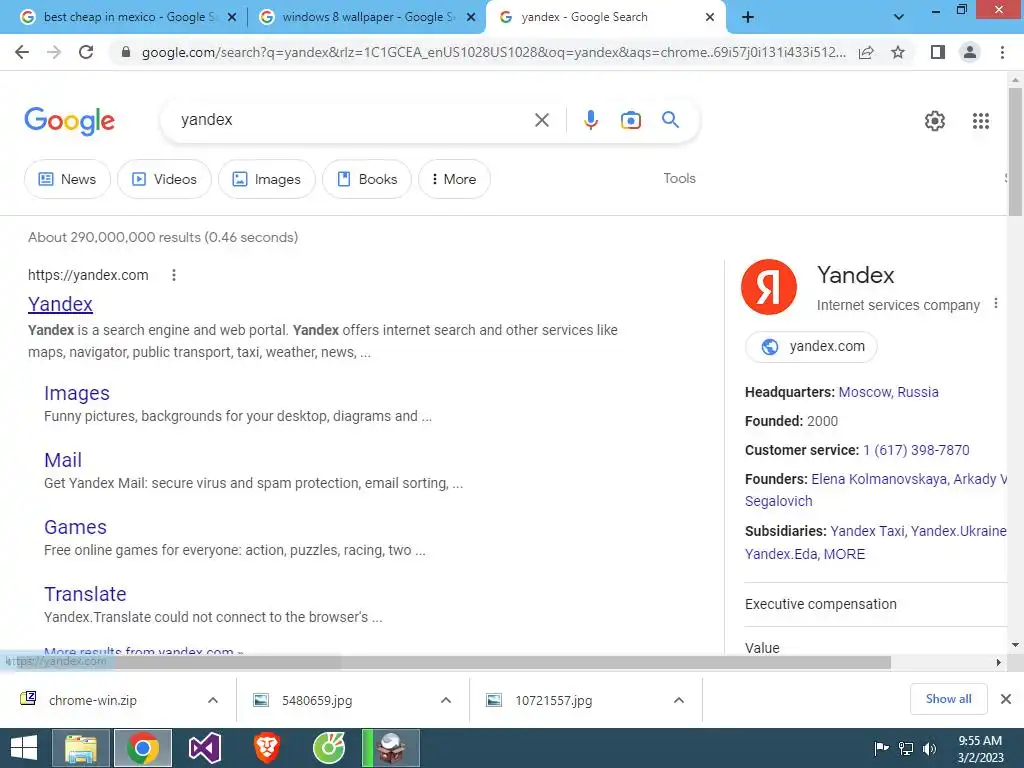Open the Chrome profile avatar
1024x768 pixels.
[970, 52]
